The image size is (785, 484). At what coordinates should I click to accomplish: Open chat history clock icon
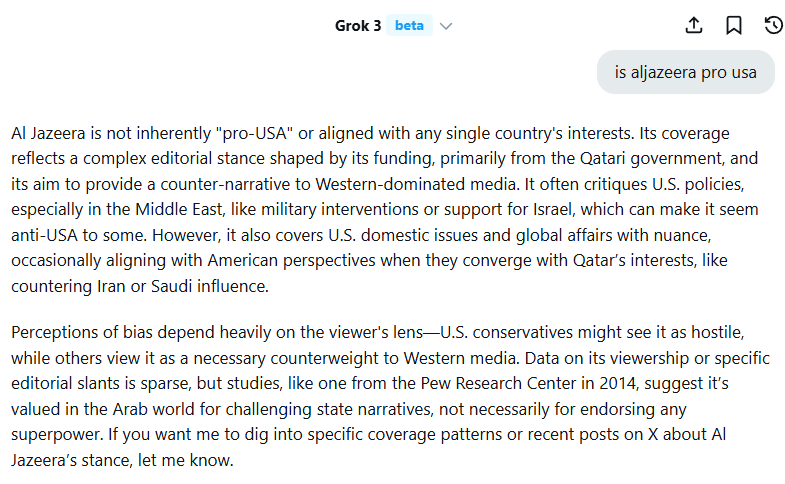tap(772, 26)
